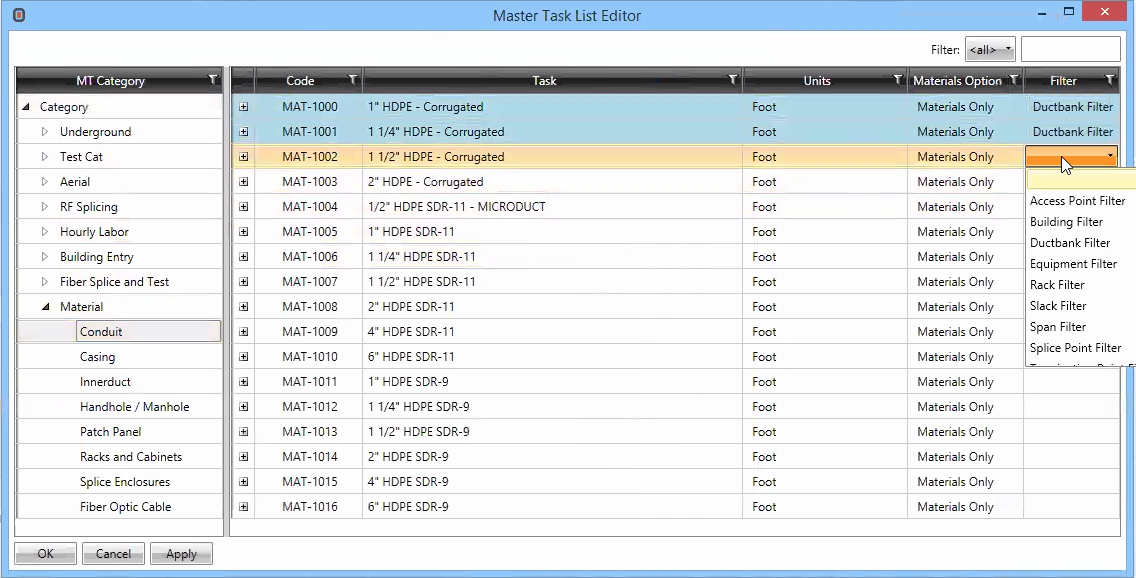The width and height of the screenshot is (1136, 578).
Task: Choose Ductbank Filter from dropdown list
Action: tap(1070, 243)
